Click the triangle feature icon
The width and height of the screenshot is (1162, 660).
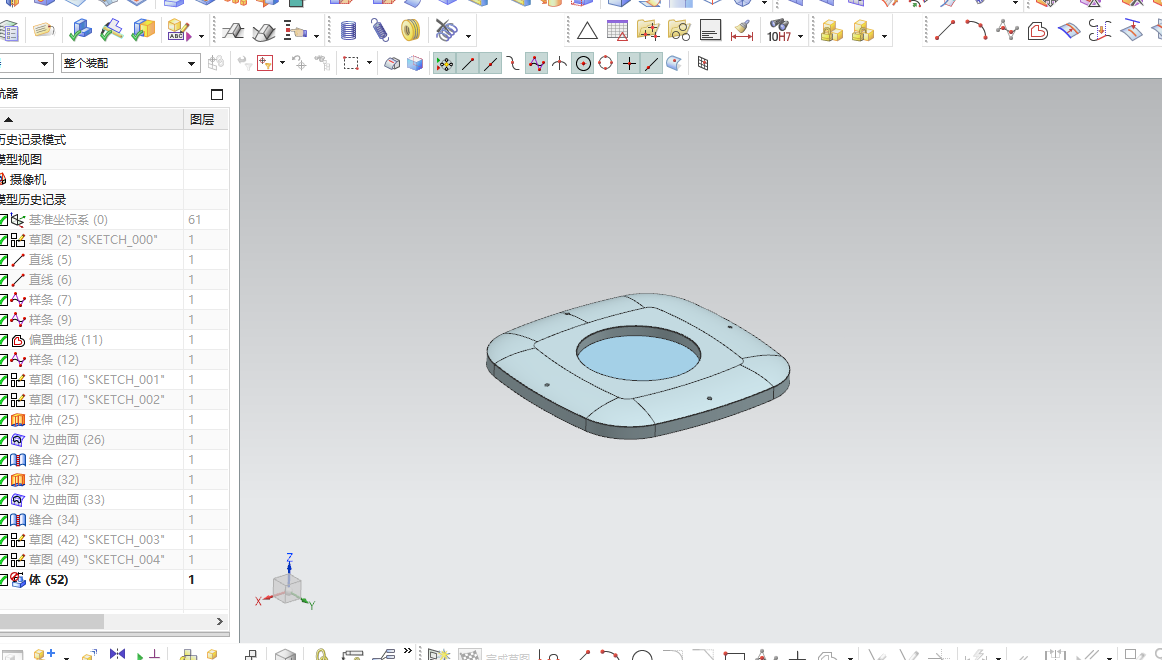click(587, 31)
